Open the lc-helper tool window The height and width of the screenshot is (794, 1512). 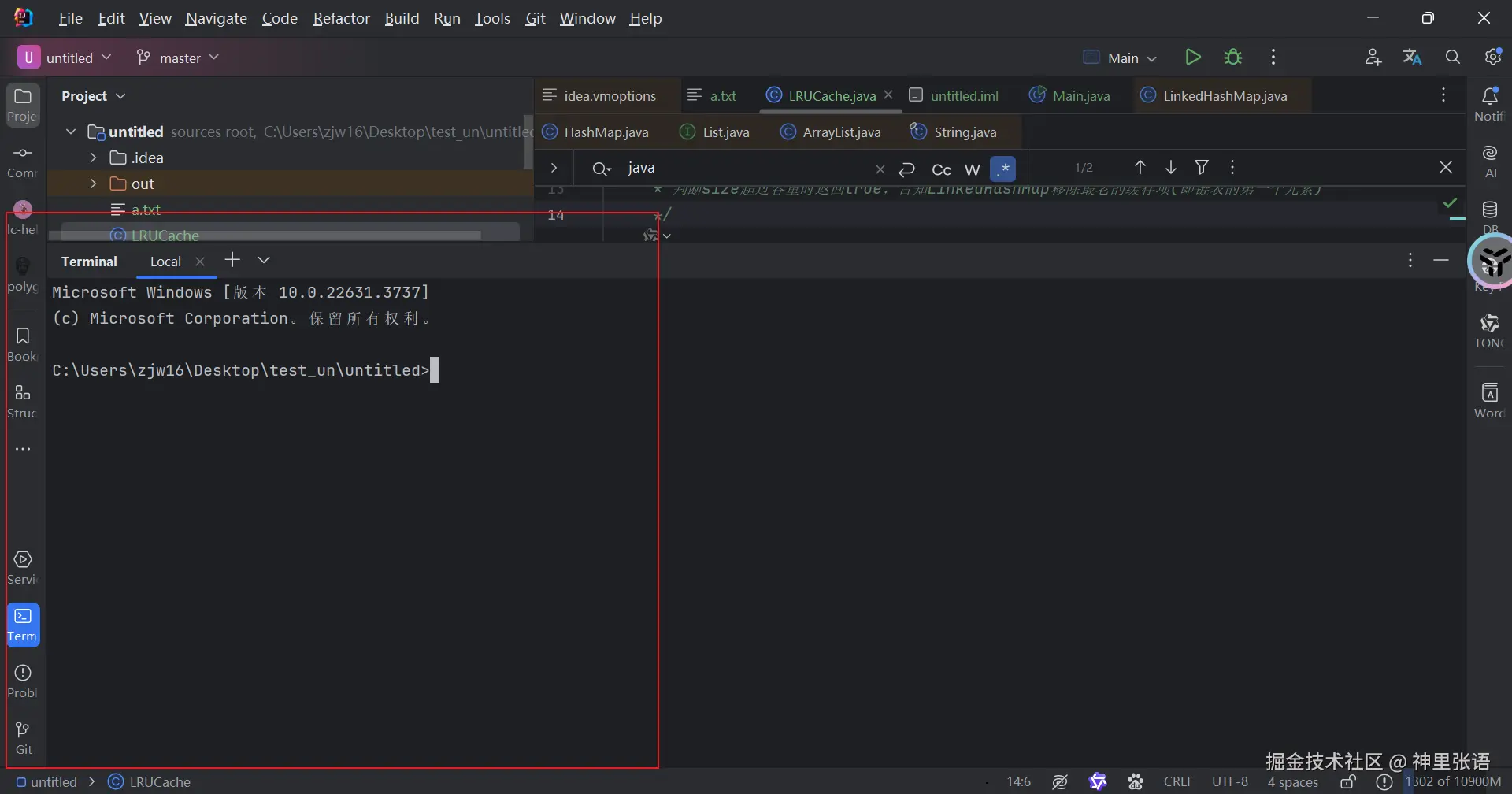23,217
